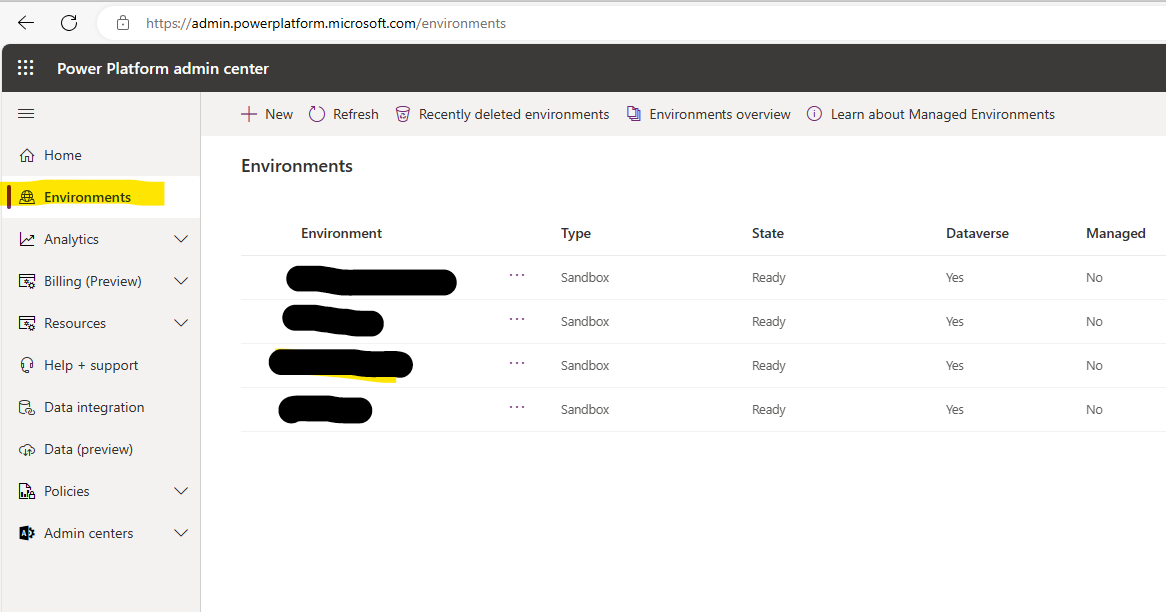Click the Data (preview) cloud icon
This screenshot has height=612, width=1168.
pos(27,450)
